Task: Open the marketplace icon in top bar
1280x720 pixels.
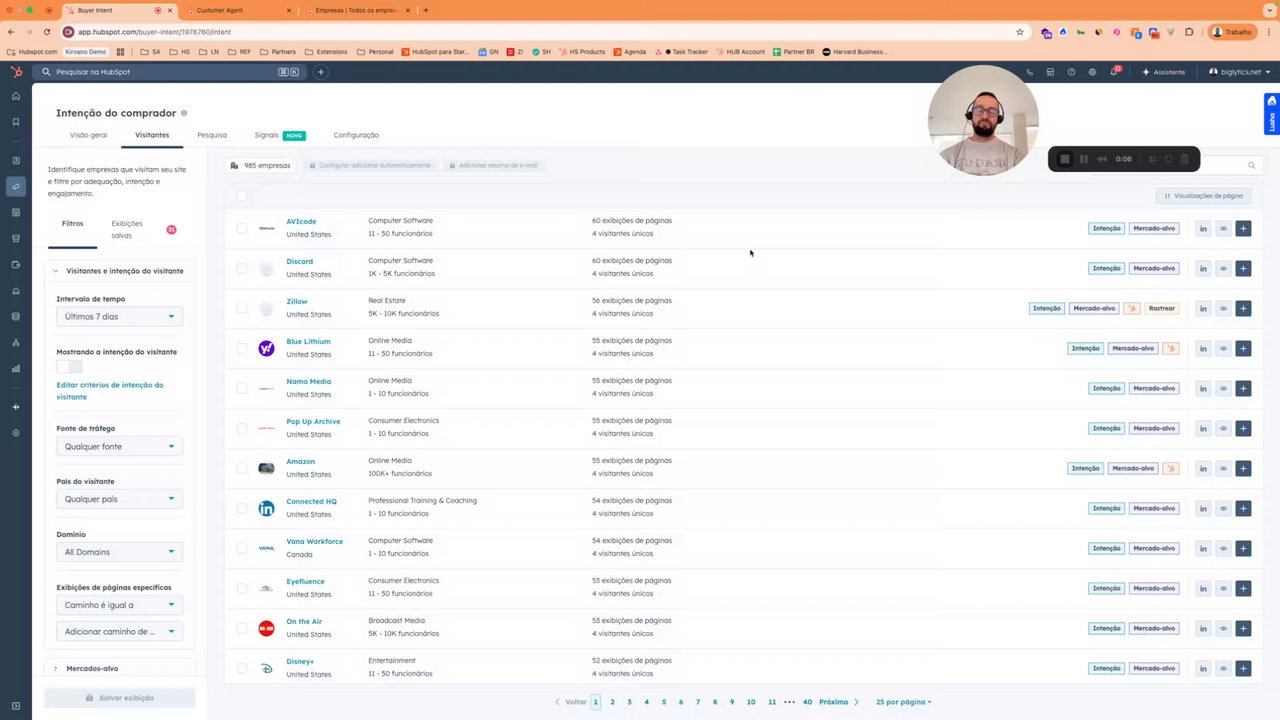Action: pyautogui.click(x=1050, y=72)
